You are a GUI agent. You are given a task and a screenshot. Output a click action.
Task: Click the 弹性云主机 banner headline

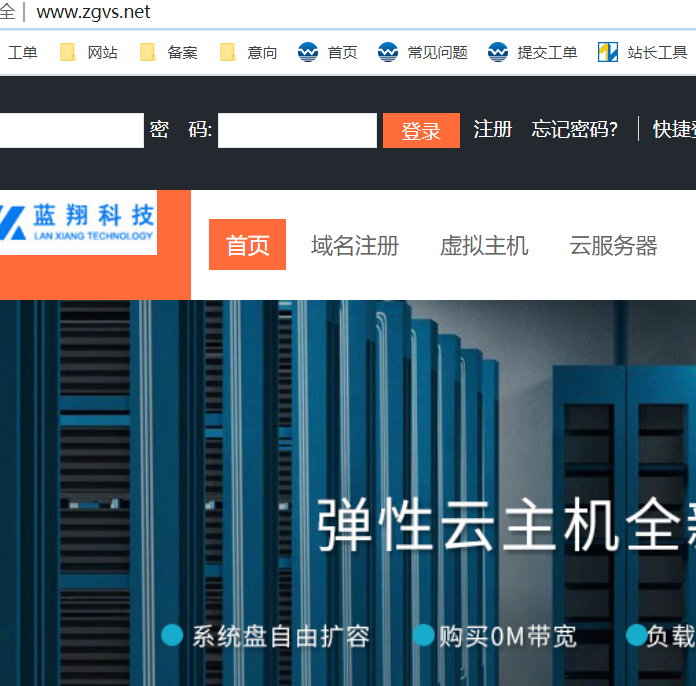click(506, 524)
